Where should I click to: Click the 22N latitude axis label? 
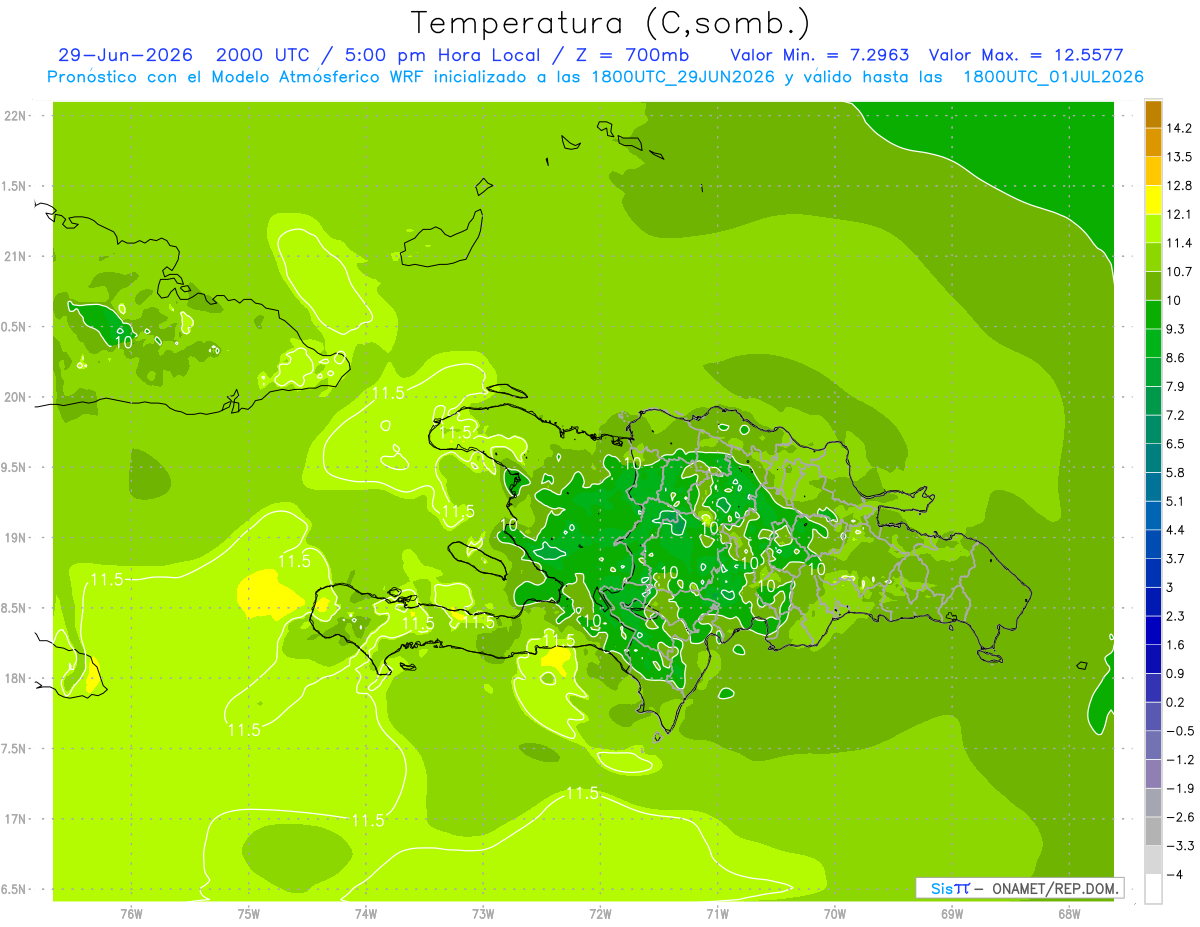(x=16, y=116)
